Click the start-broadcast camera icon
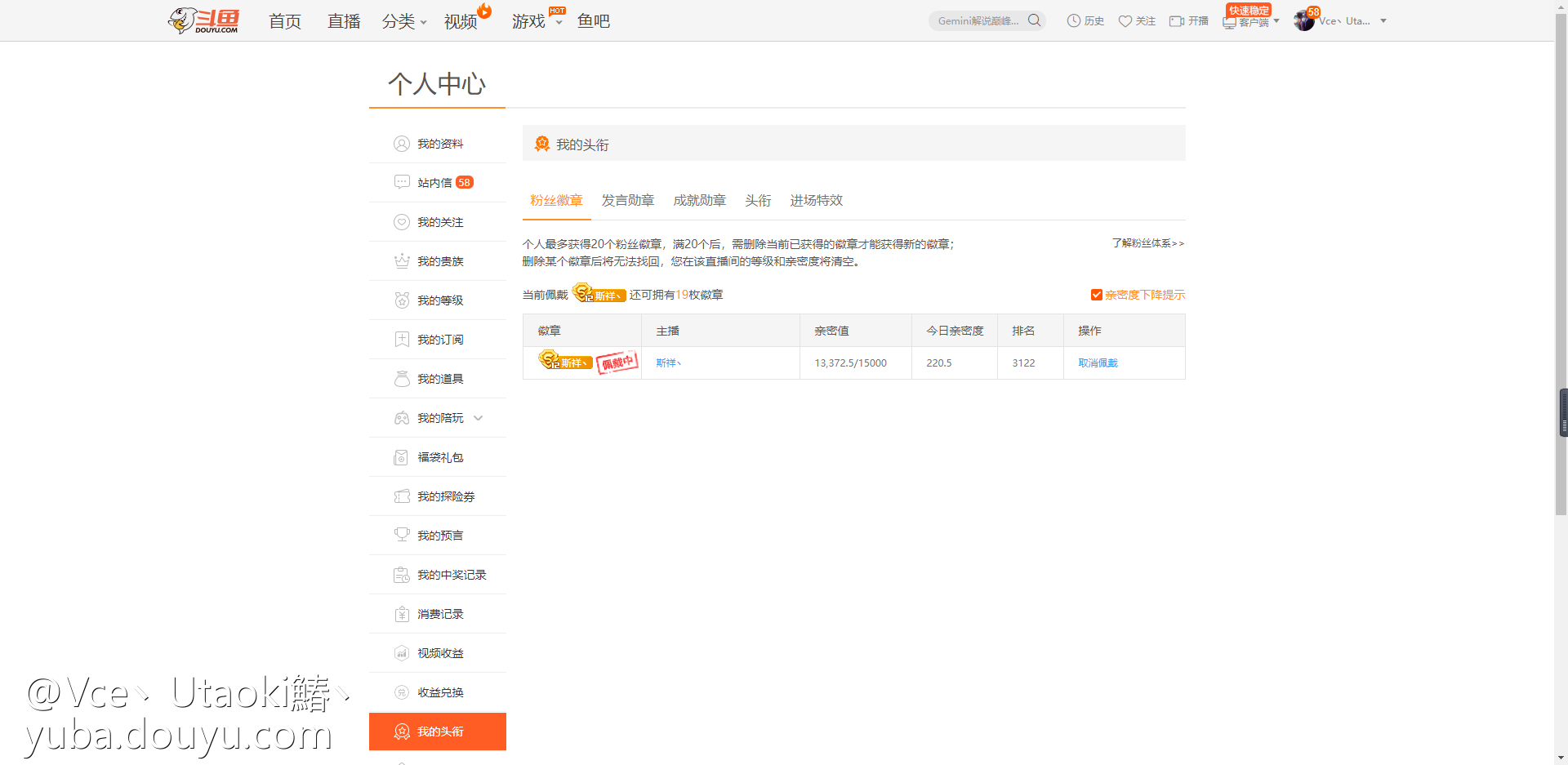The height and width of the screenshot is (765, 1568). click(x=1176, y=21)
